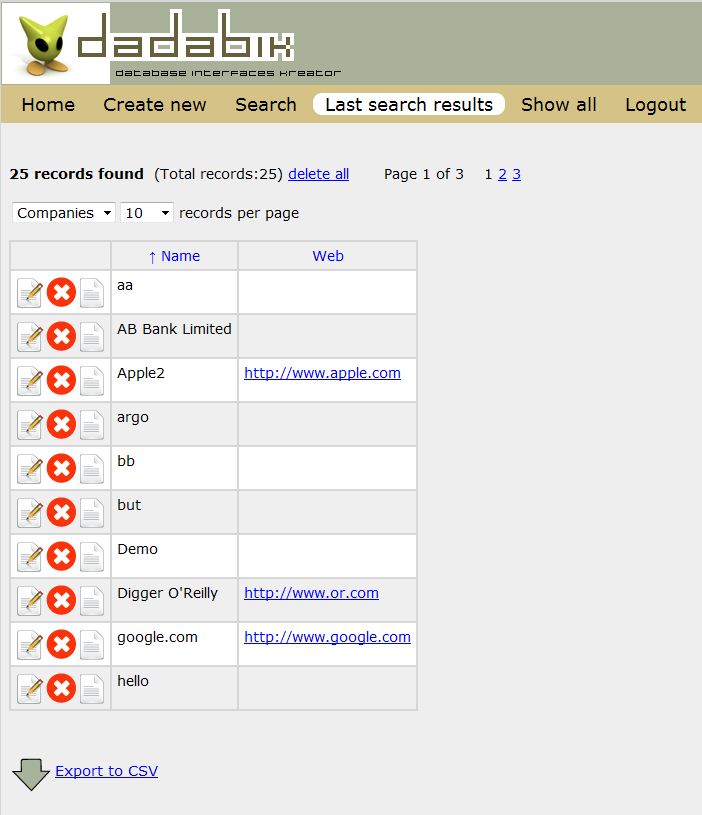Delete the aa record
The width and height of the screenshot is (702, 815).
pos(61,292)
